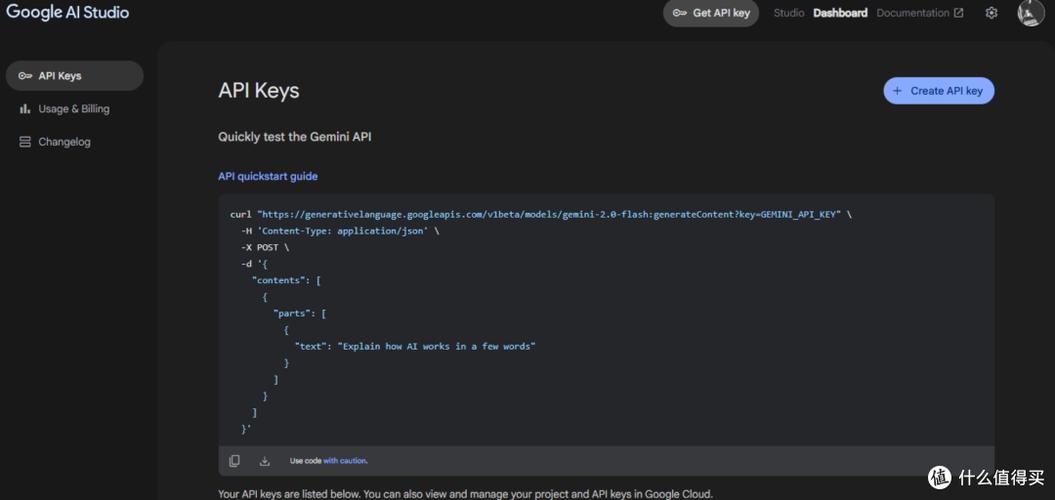The height and width of the screenshot is (500, 1055).
Task: Open the API quickstart guide link
Action: [268, 176]
